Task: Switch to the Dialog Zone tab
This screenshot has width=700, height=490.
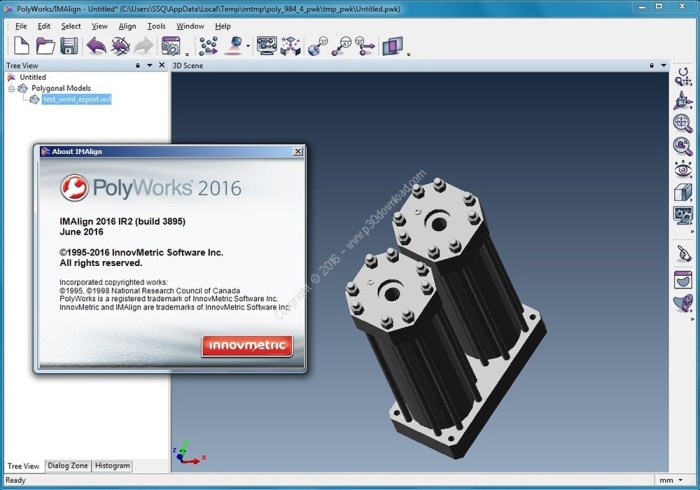Action: pyautogui.click(x=68, y=465)
